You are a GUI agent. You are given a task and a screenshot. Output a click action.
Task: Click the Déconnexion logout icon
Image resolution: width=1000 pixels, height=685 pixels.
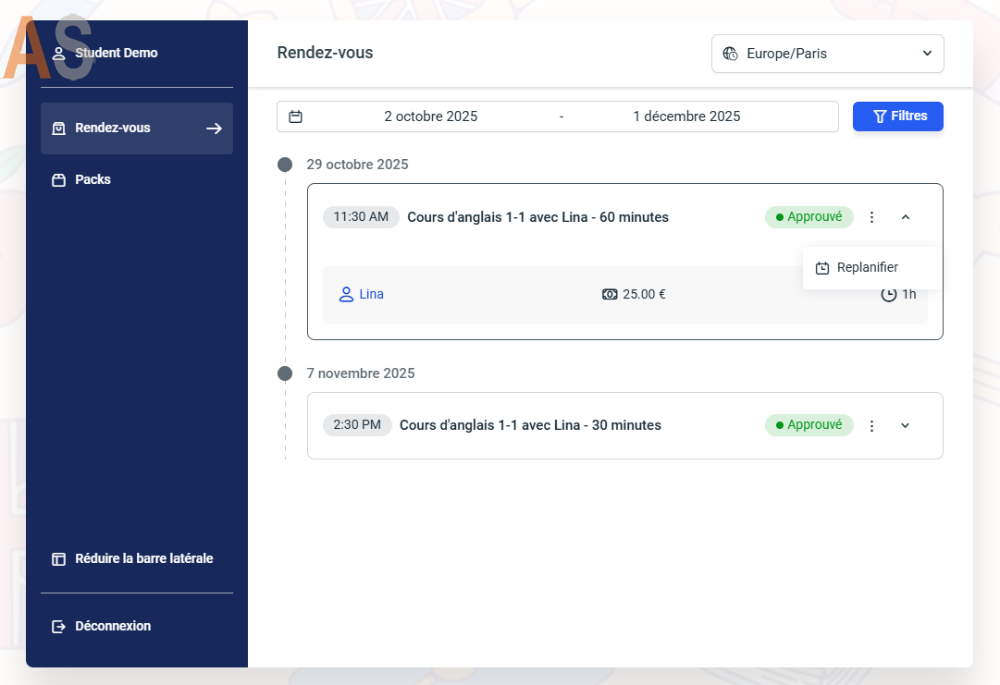pos(59,626)
